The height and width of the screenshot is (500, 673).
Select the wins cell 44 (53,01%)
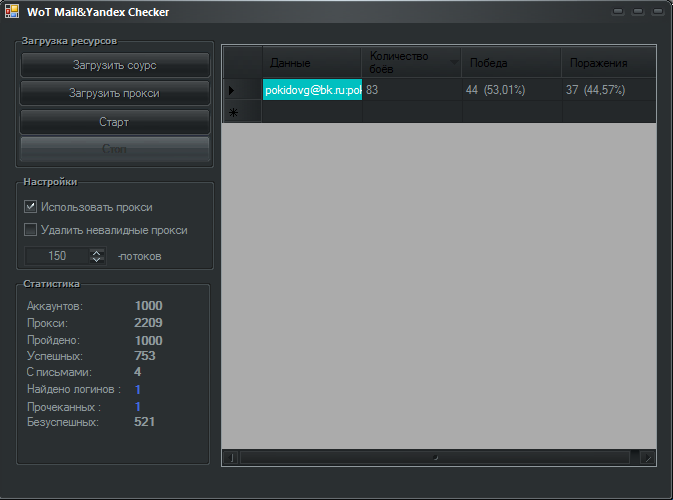tap(512, 90)
